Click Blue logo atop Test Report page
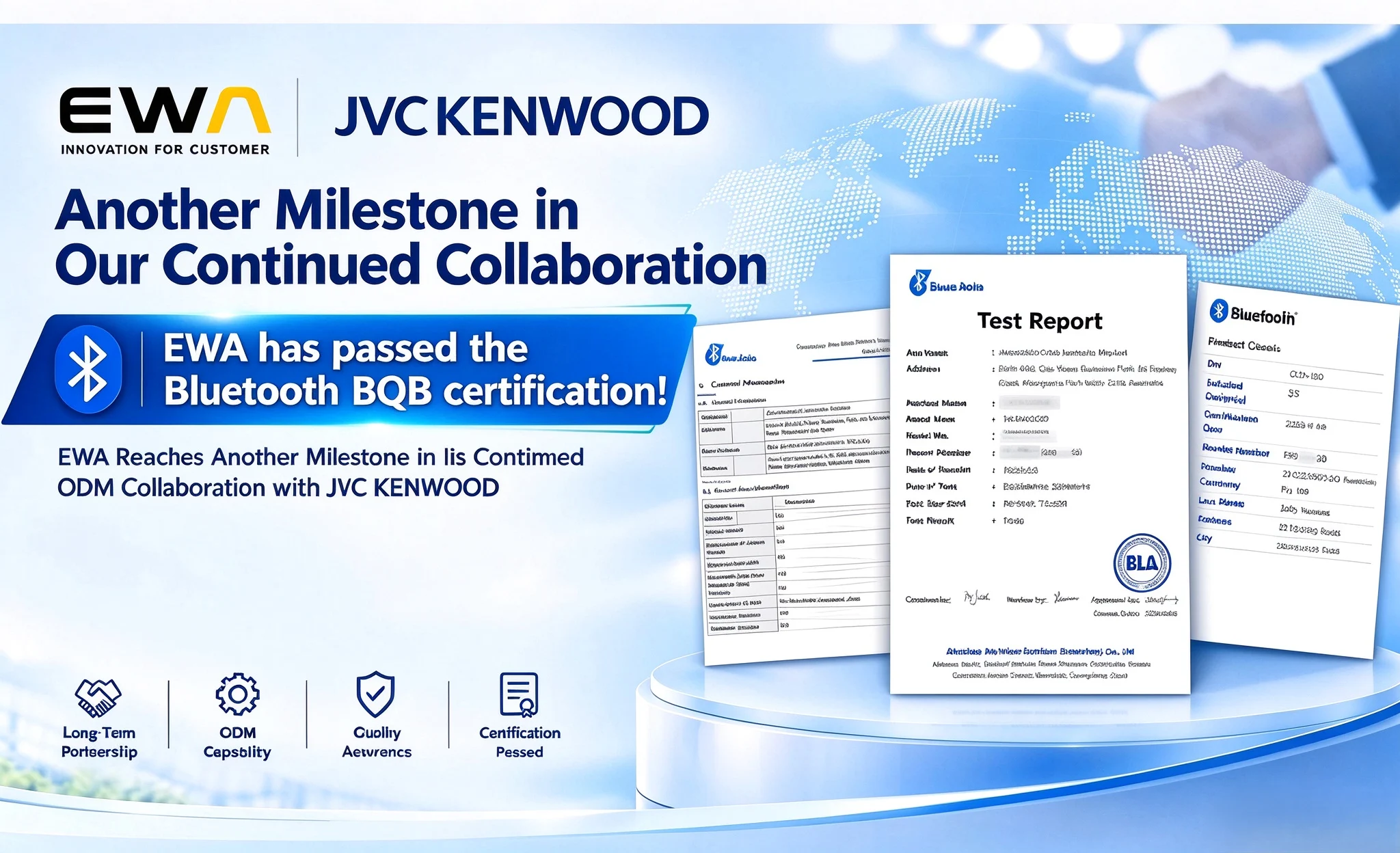 point(946,284)
